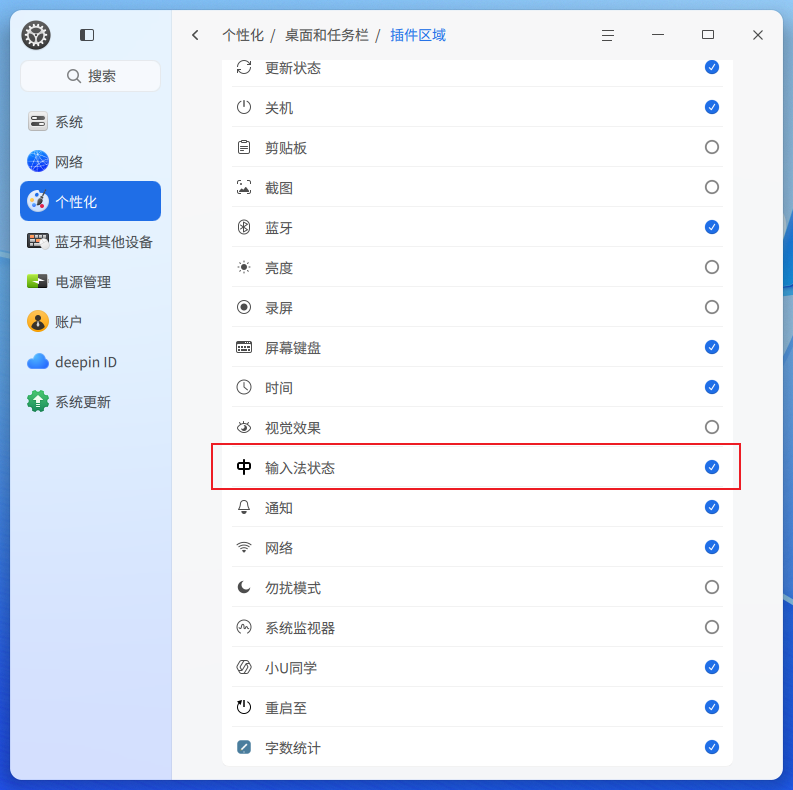
Task: Click the 更新状态 refresh icon
Action: pos(244,67)
